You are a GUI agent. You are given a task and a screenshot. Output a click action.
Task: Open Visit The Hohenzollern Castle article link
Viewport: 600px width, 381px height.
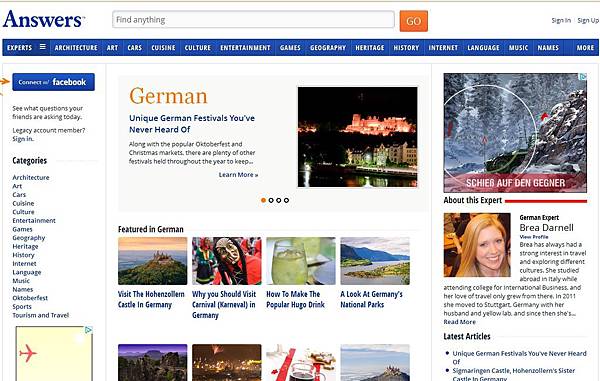(x=151, y=299)
